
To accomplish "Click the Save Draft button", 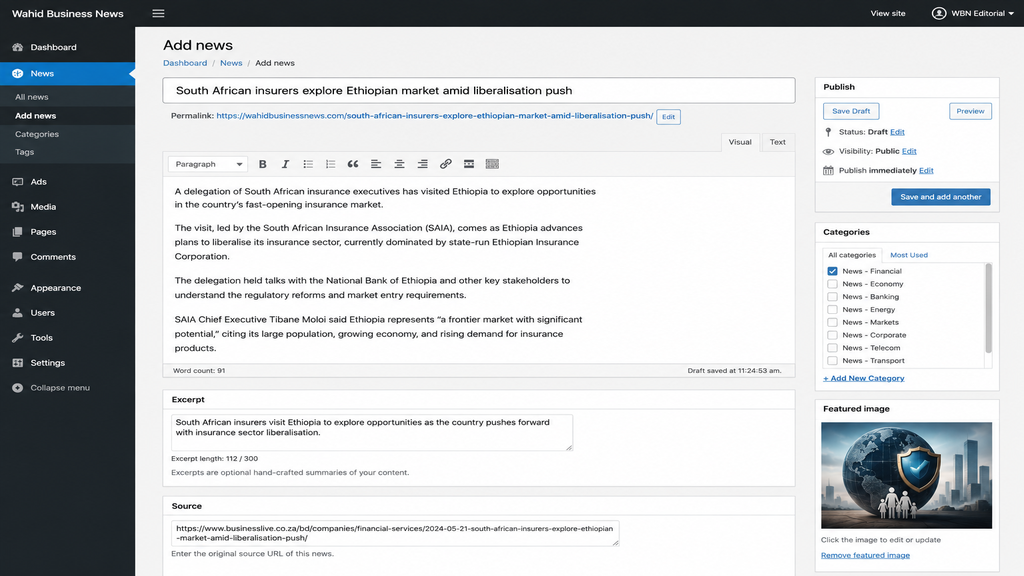I will (851, 111).
